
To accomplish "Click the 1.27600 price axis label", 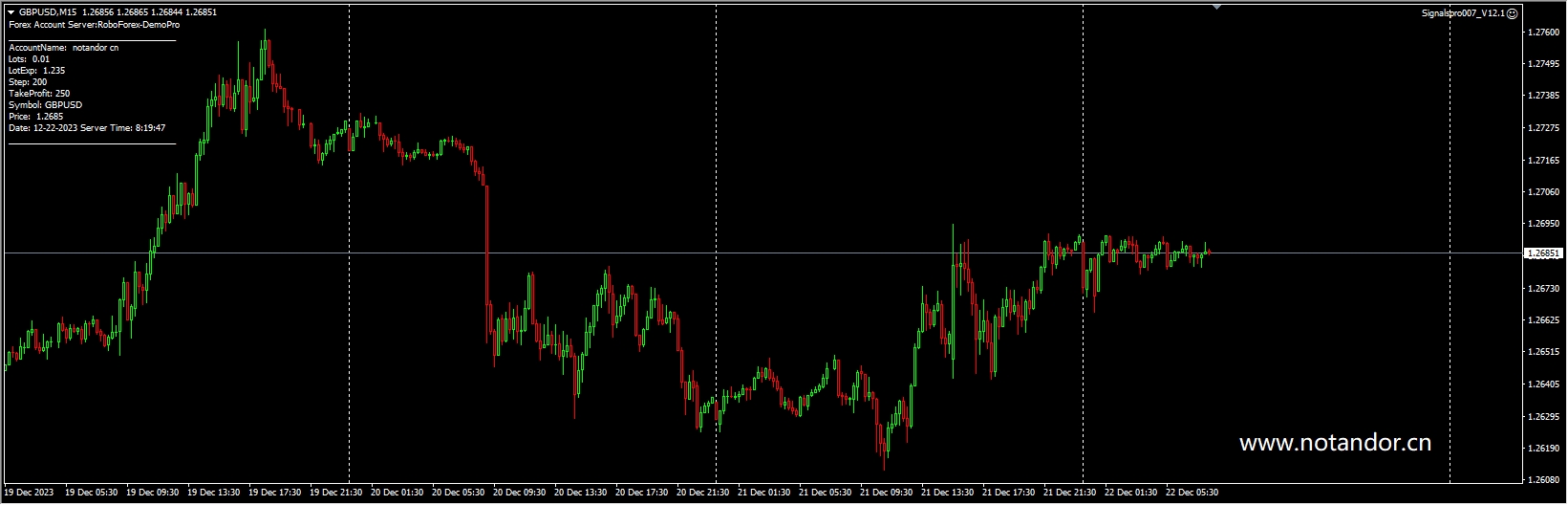I will coord(1543,33).
